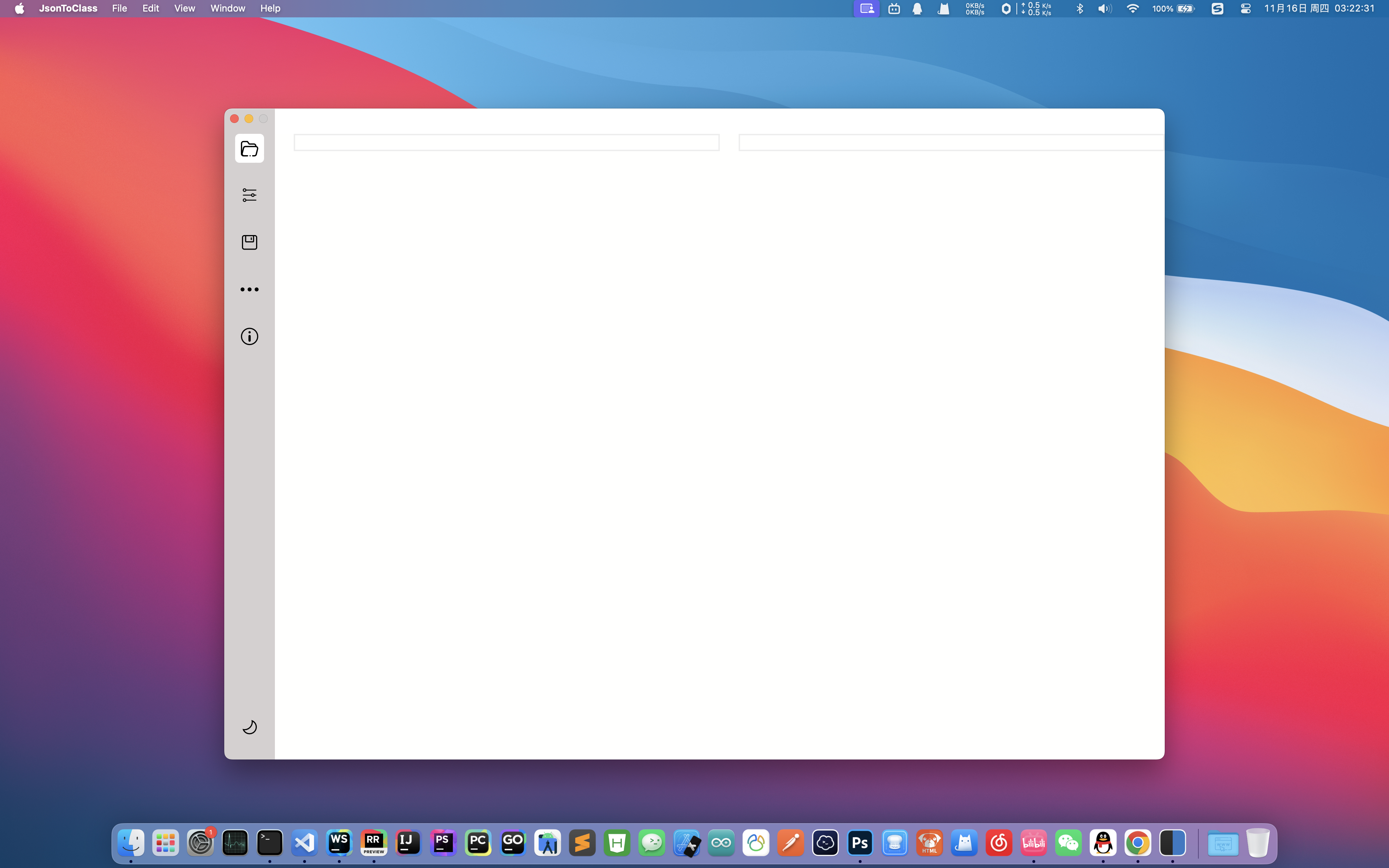Open the Edit menu

(151, 9)
